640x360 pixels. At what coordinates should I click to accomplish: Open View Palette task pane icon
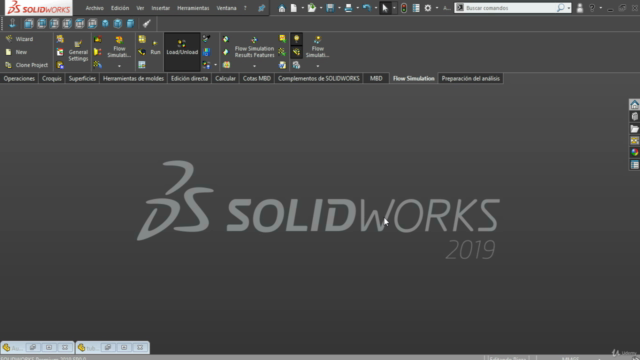pyautogui.click(x=634, y=141)
